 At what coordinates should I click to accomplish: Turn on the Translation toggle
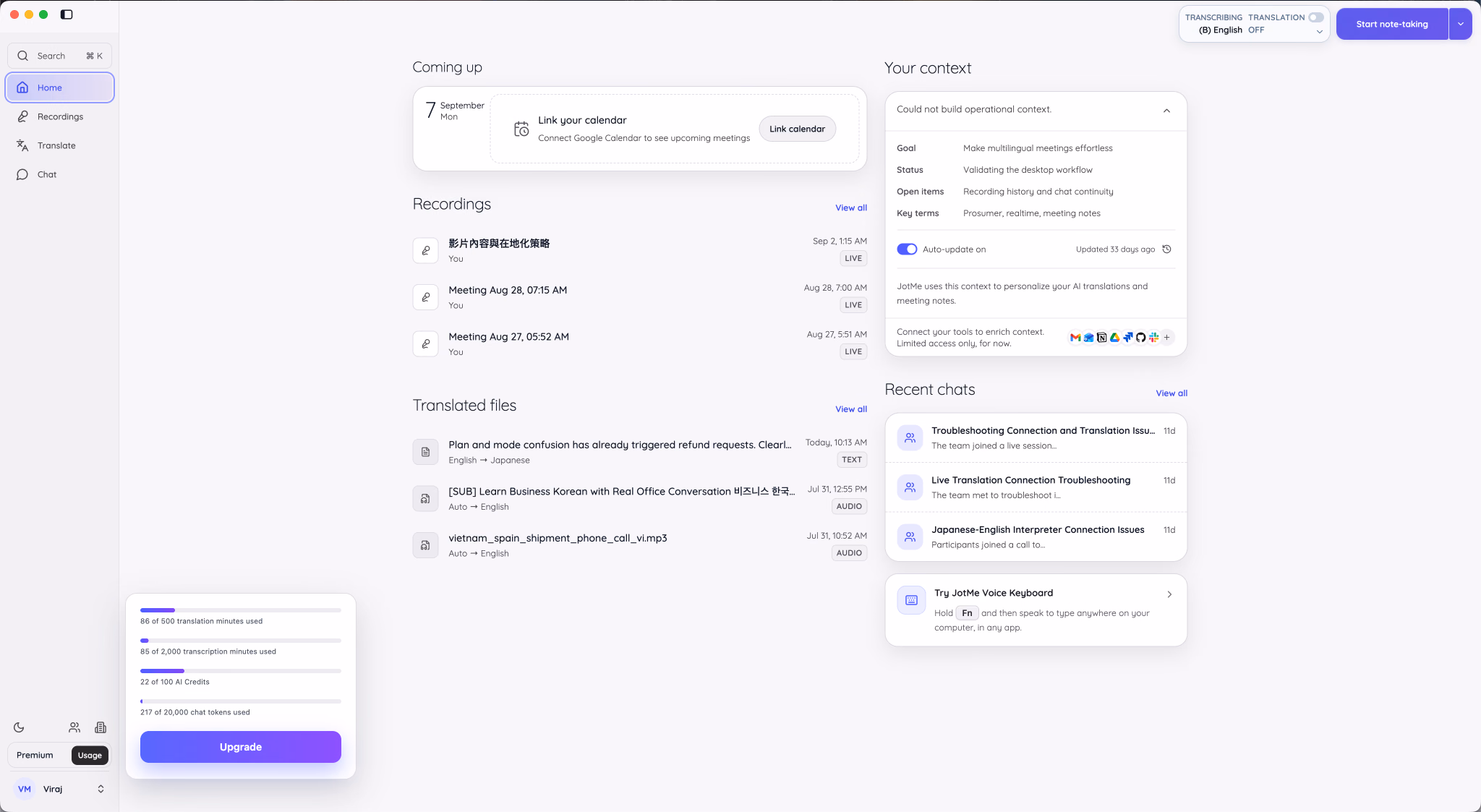coord(1315,17)
